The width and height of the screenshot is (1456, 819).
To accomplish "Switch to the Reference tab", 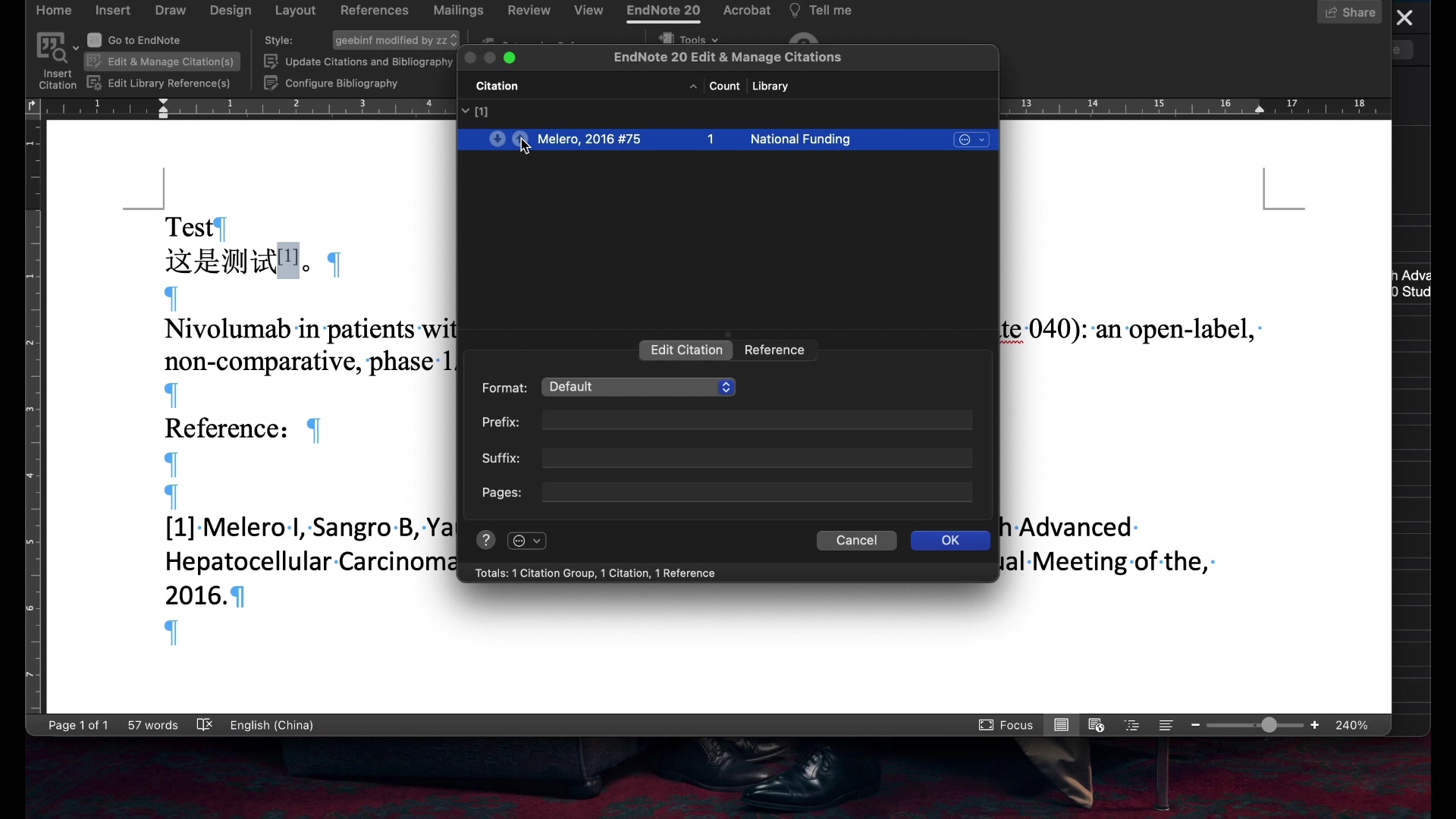I will [774, 350].
